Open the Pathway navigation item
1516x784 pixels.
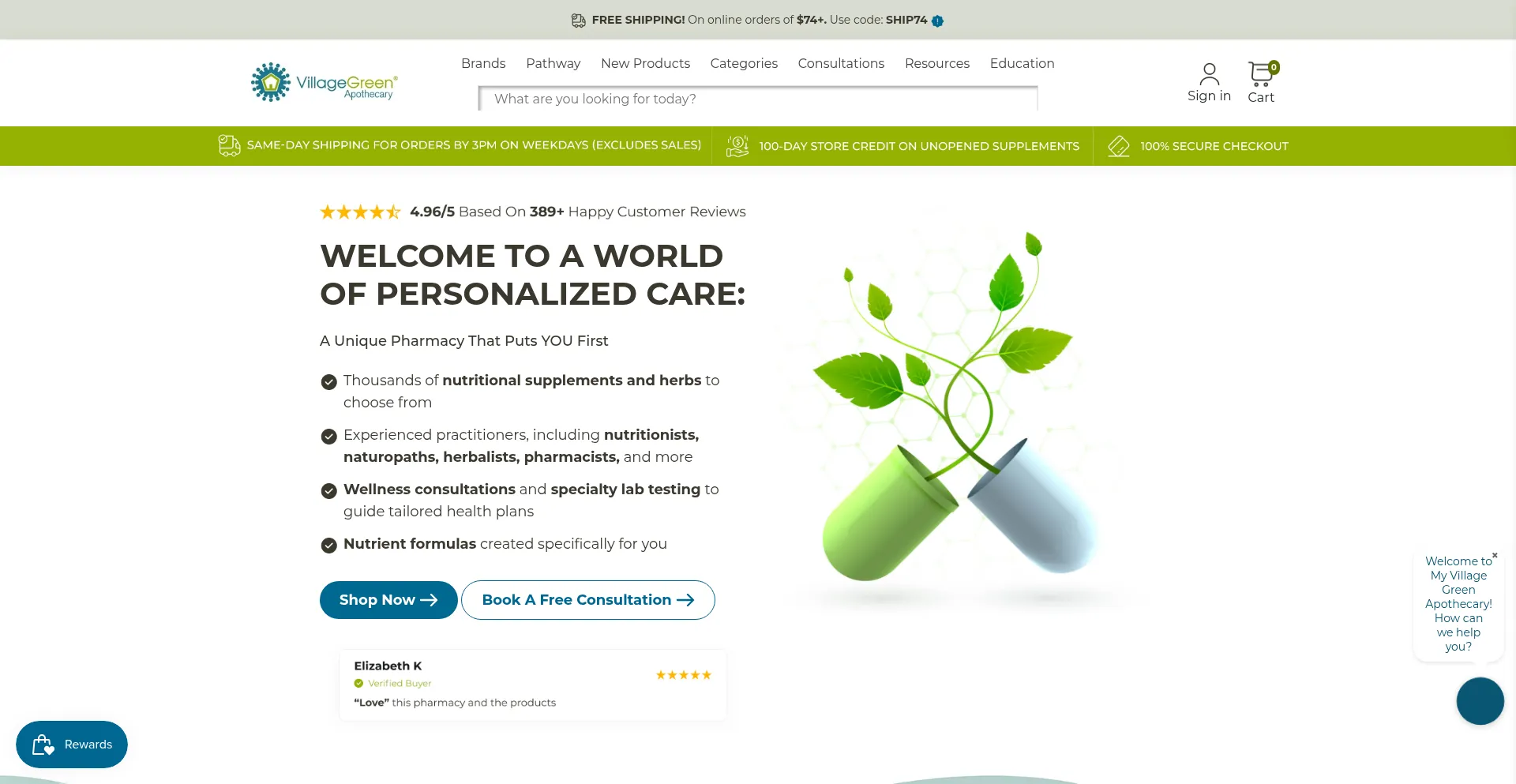[553, 63]
